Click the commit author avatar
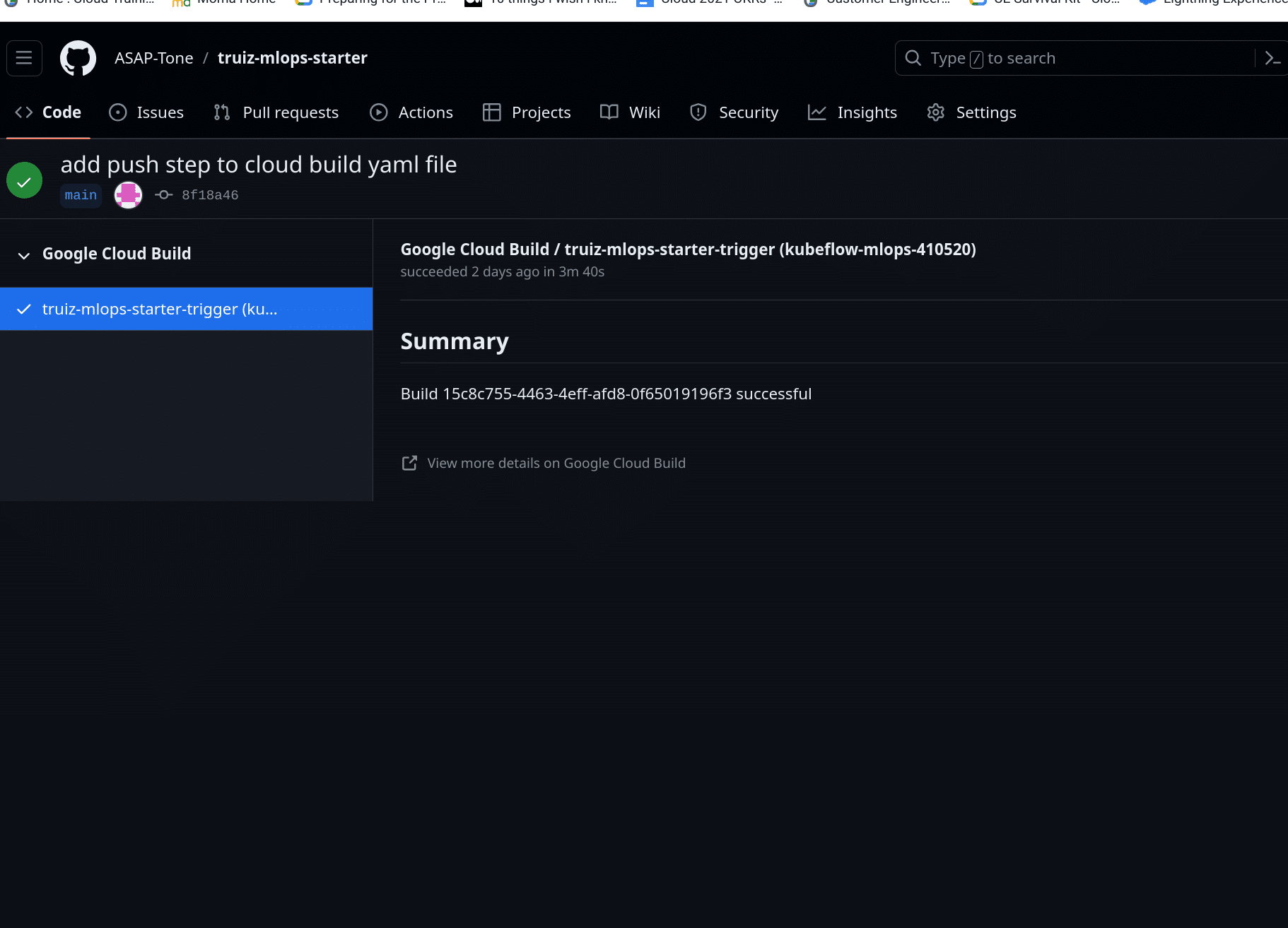Image resolution: width=1288 pixels, height=928 pixels. (128, 195)
